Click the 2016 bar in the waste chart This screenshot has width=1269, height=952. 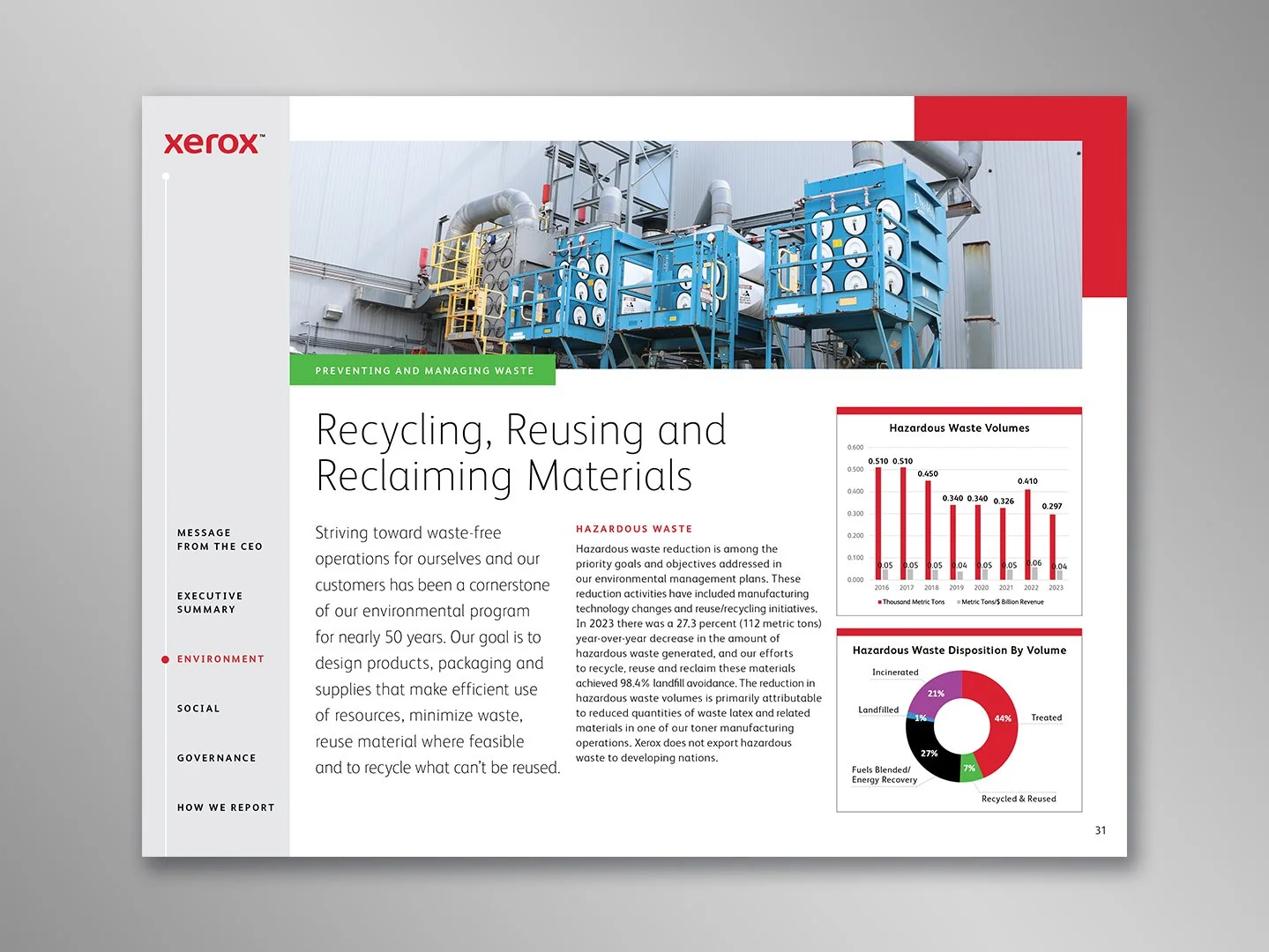878,523
